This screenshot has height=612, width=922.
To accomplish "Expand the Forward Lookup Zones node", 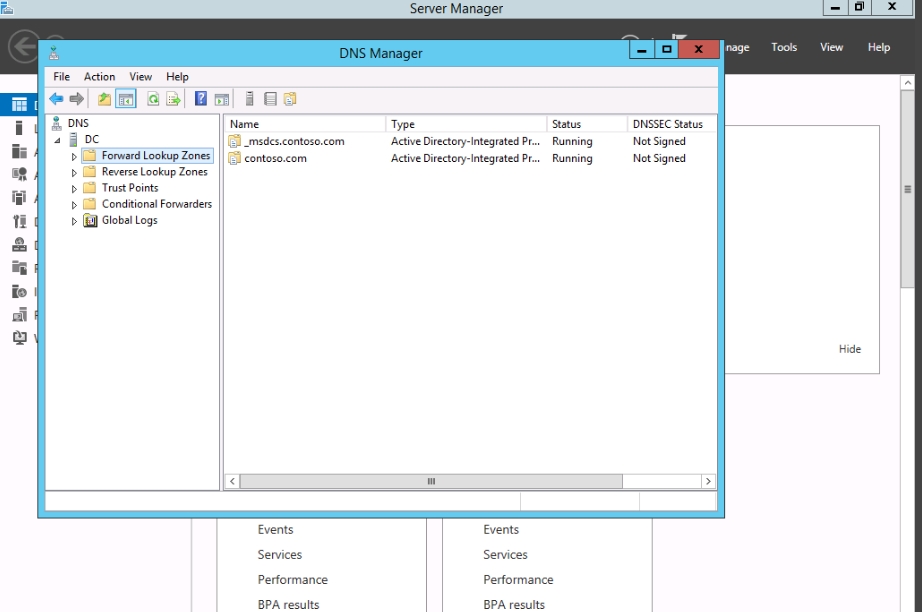I will click(74, 157).
